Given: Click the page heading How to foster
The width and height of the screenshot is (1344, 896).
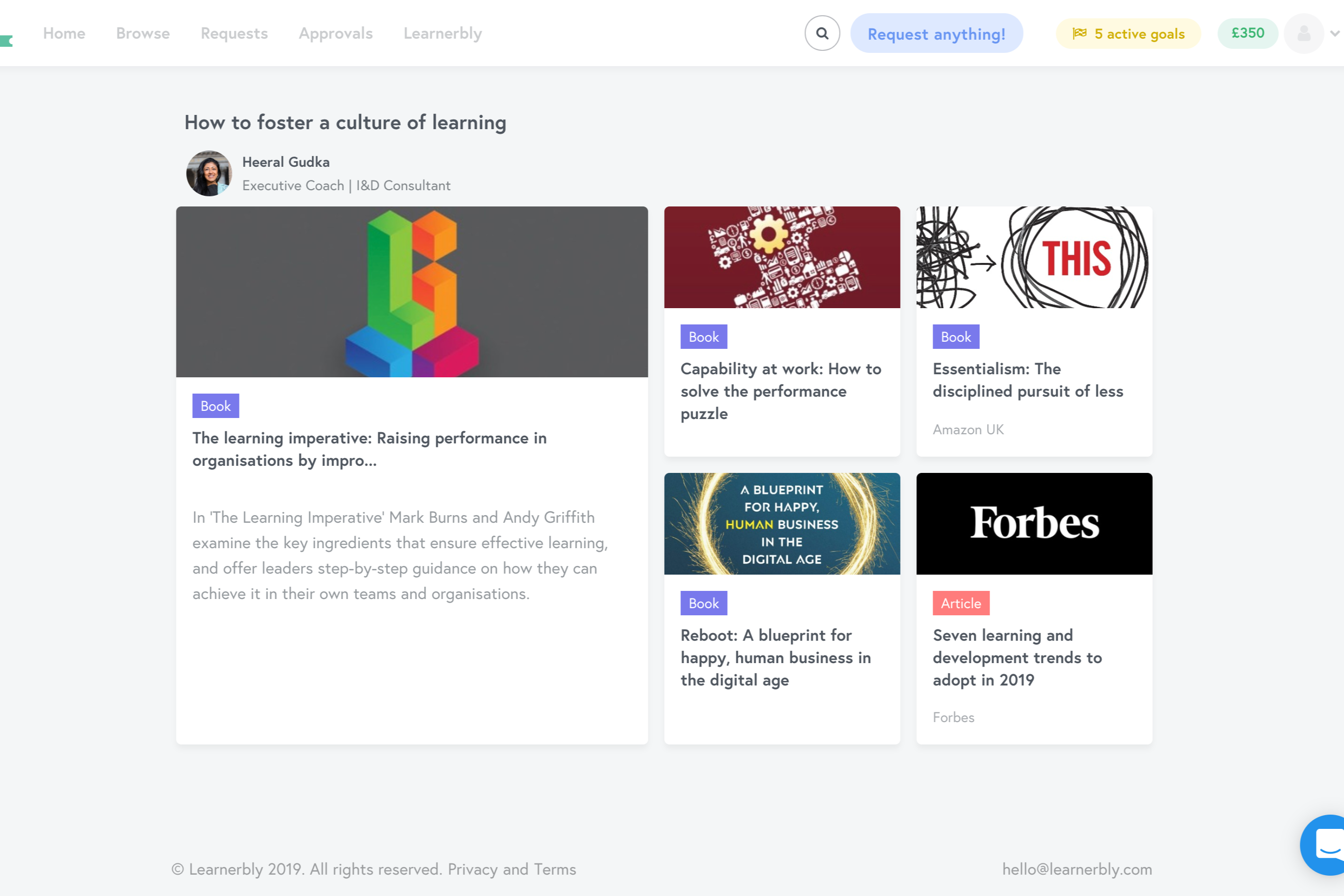Looking at the screenshot, I should (x=345, y=122).
